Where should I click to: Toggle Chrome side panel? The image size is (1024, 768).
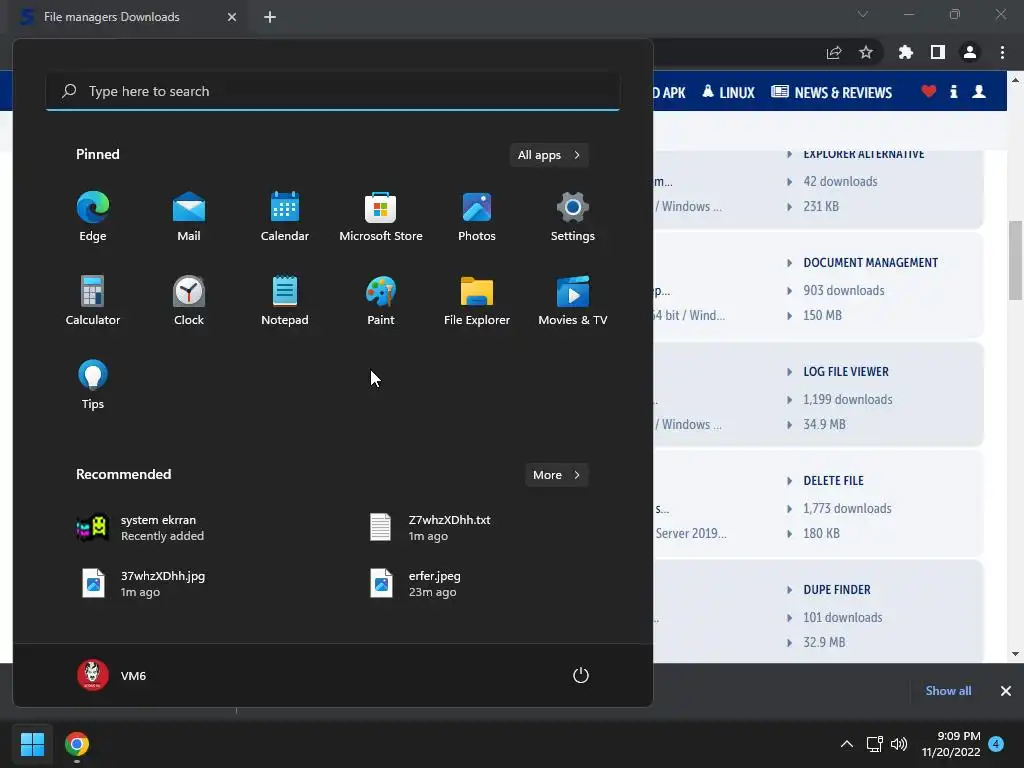click(938, 52)
